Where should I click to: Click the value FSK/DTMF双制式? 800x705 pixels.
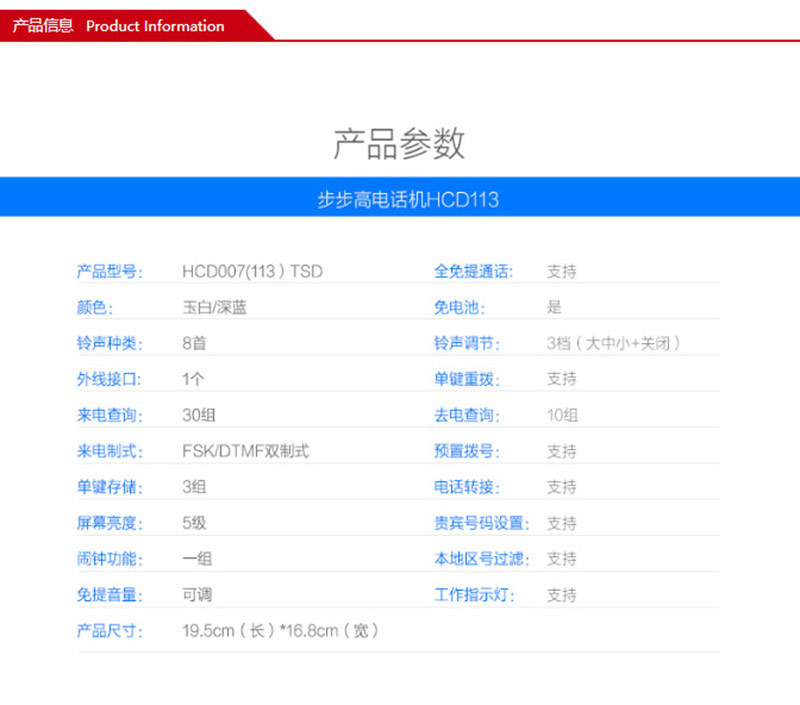(x=246, y=451)
